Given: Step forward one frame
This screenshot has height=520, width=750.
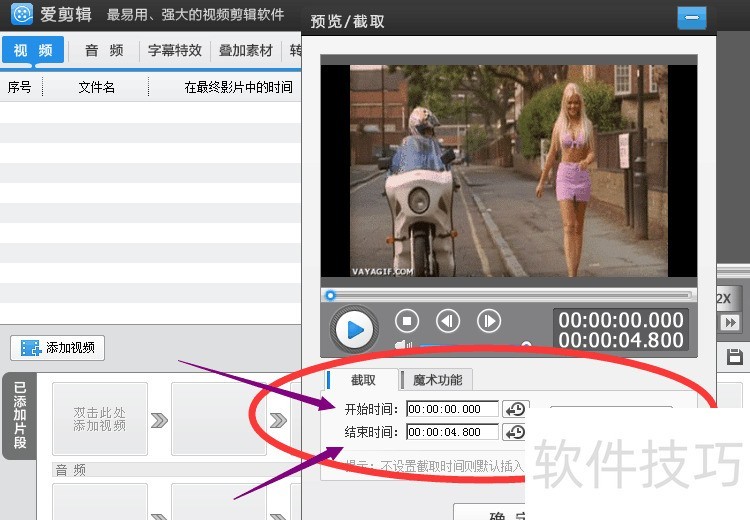Looking at the screenshot, I should click(x=488, y=321).
